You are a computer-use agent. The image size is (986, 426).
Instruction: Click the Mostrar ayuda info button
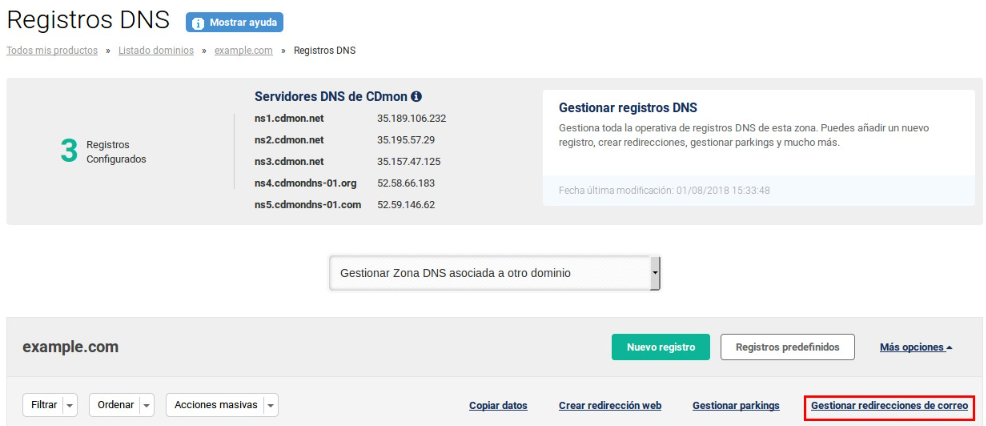pos(234,22)
